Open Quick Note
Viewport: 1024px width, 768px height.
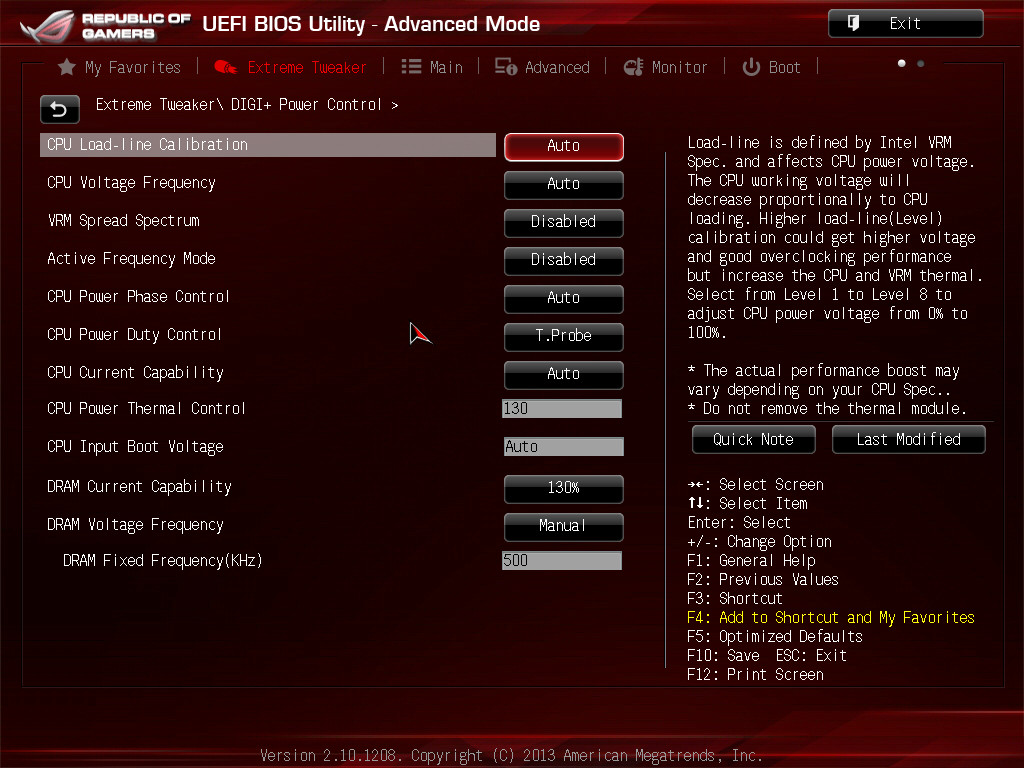[754, 440]
